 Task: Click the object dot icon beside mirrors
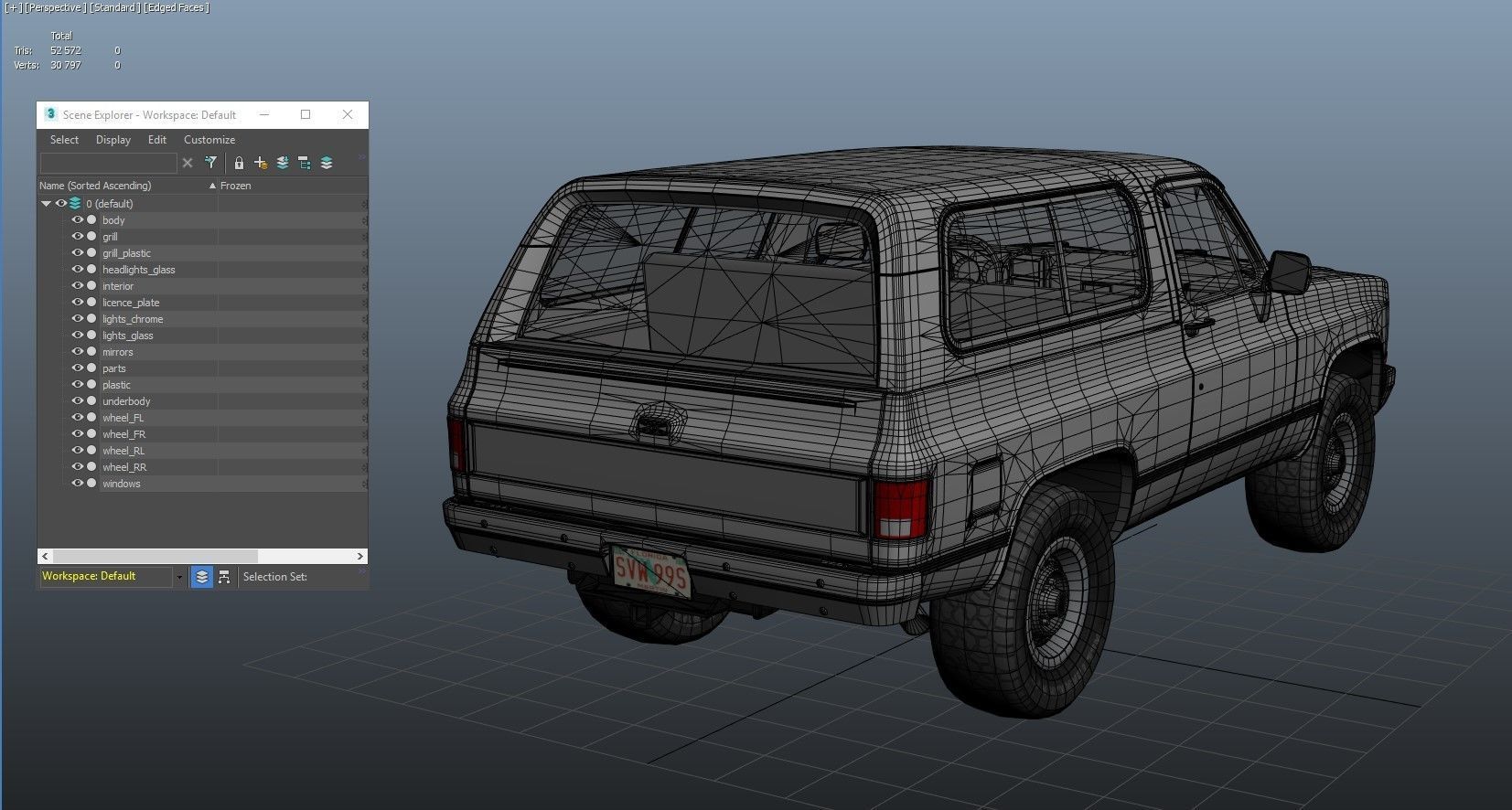[91, 352]
